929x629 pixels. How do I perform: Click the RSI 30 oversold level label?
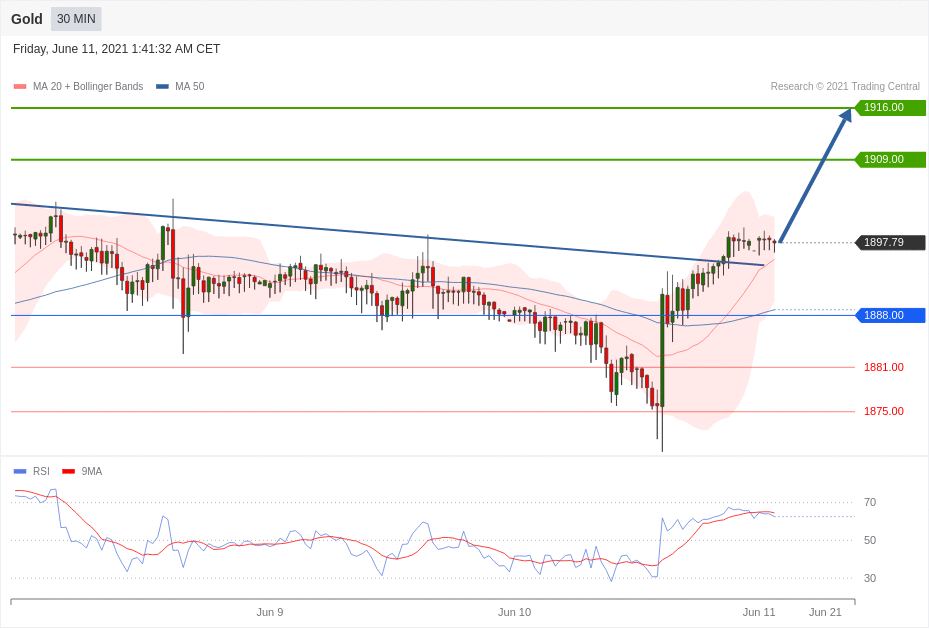[869, 578]
